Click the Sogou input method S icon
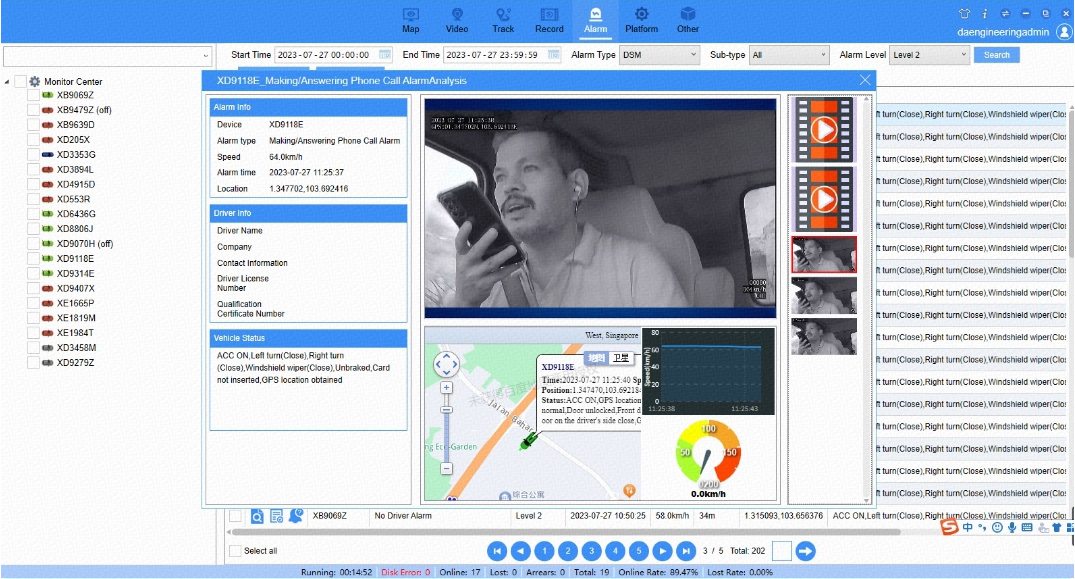Viewport: 1075px width, 579px height. (950, 527)
